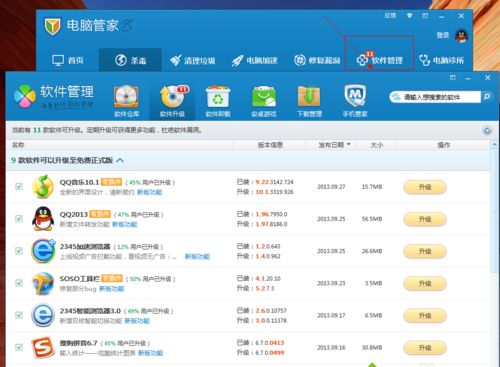Viewport: 500px width, 367px height.
Task: Uncheck the SOSO工具栏 checkbox
Action: (19, 283)
